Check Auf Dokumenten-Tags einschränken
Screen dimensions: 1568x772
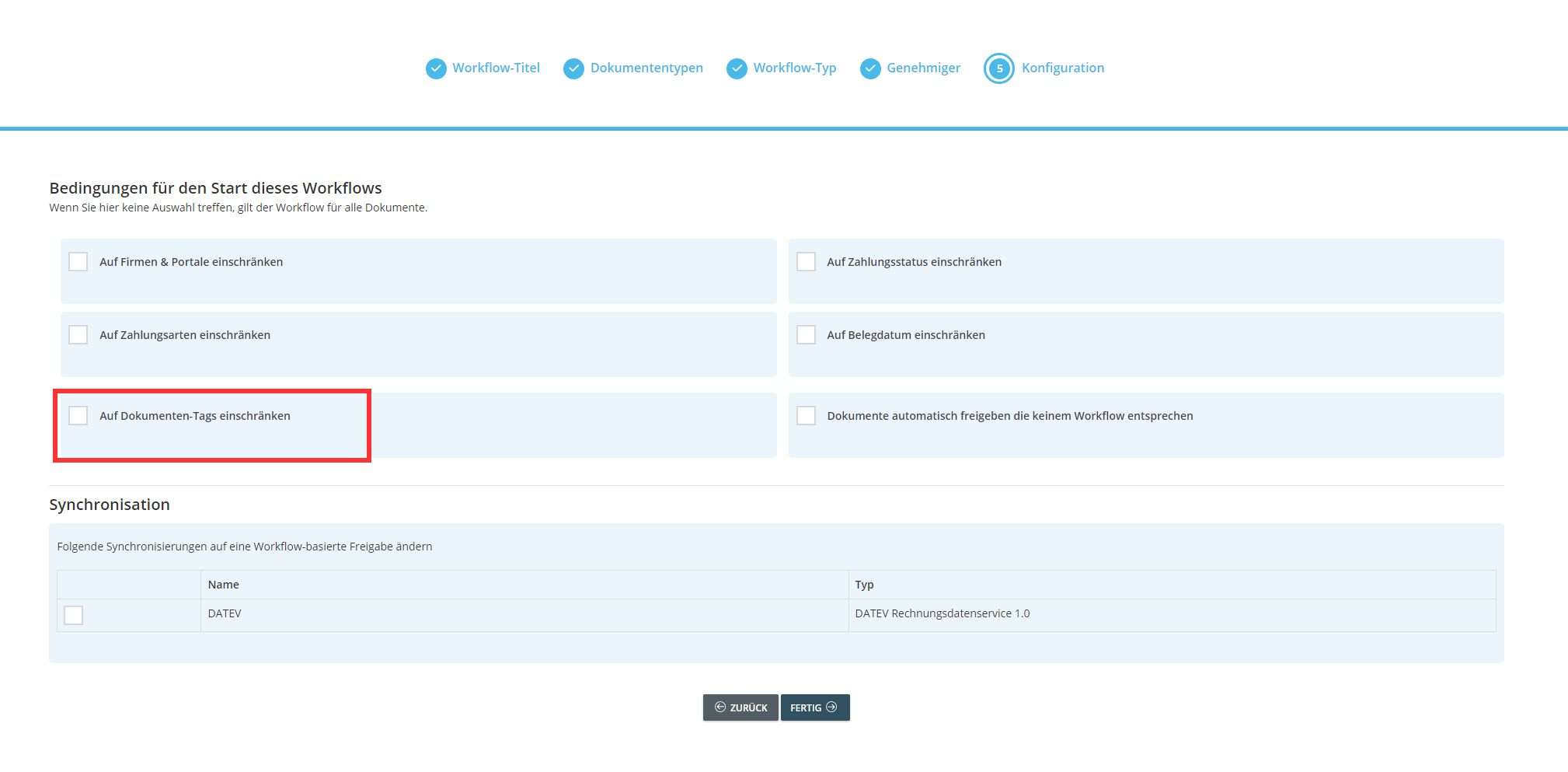(x=78, y=415)
